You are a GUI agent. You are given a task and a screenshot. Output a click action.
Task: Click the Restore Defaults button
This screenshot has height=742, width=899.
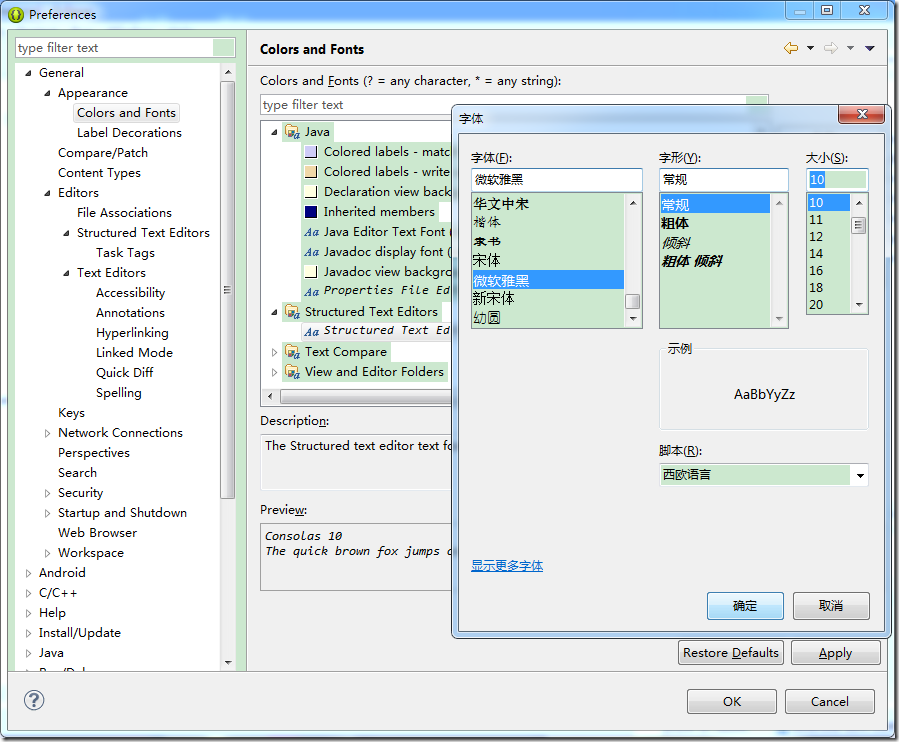pos(730,653)
